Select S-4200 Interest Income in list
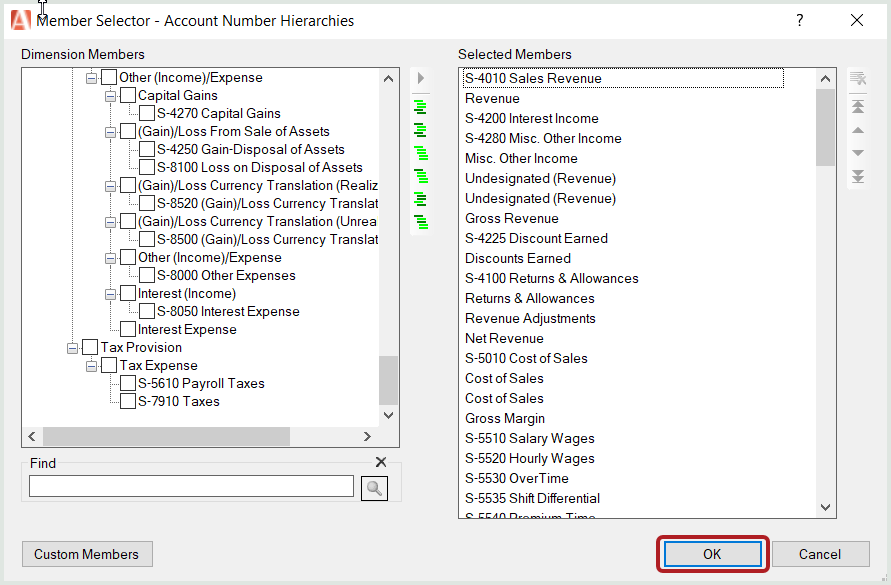 point(532,118)
